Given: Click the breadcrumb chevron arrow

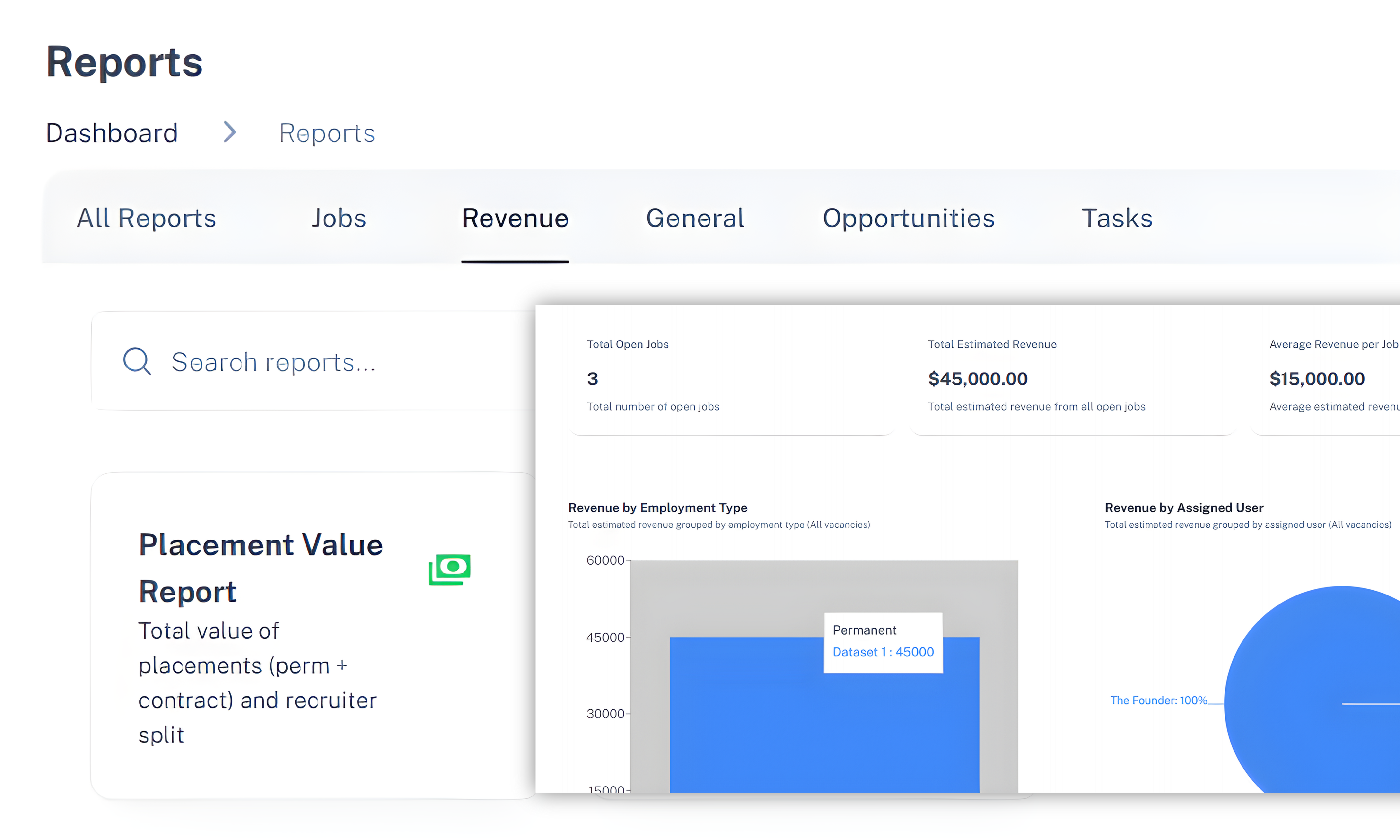Looking at the screenshot, I should (x=229, y=132).
